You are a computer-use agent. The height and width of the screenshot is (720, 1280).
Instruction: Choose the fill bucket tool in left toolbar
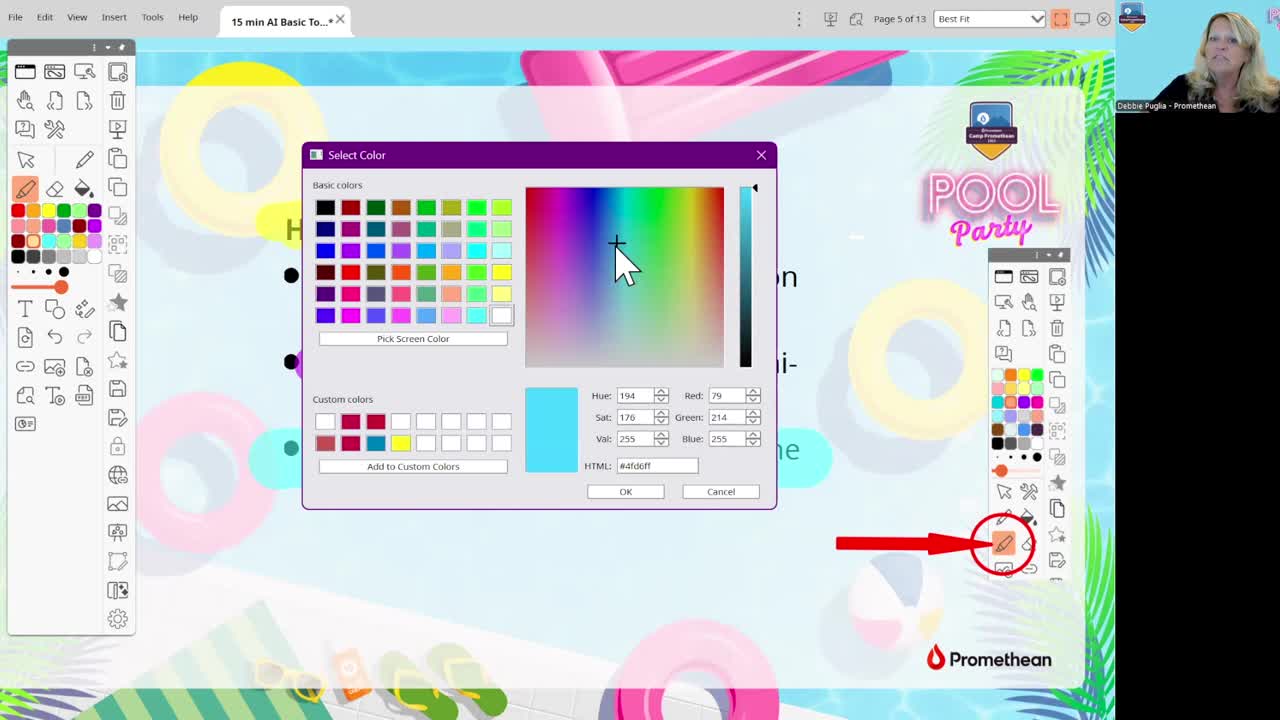coord(84,188)
